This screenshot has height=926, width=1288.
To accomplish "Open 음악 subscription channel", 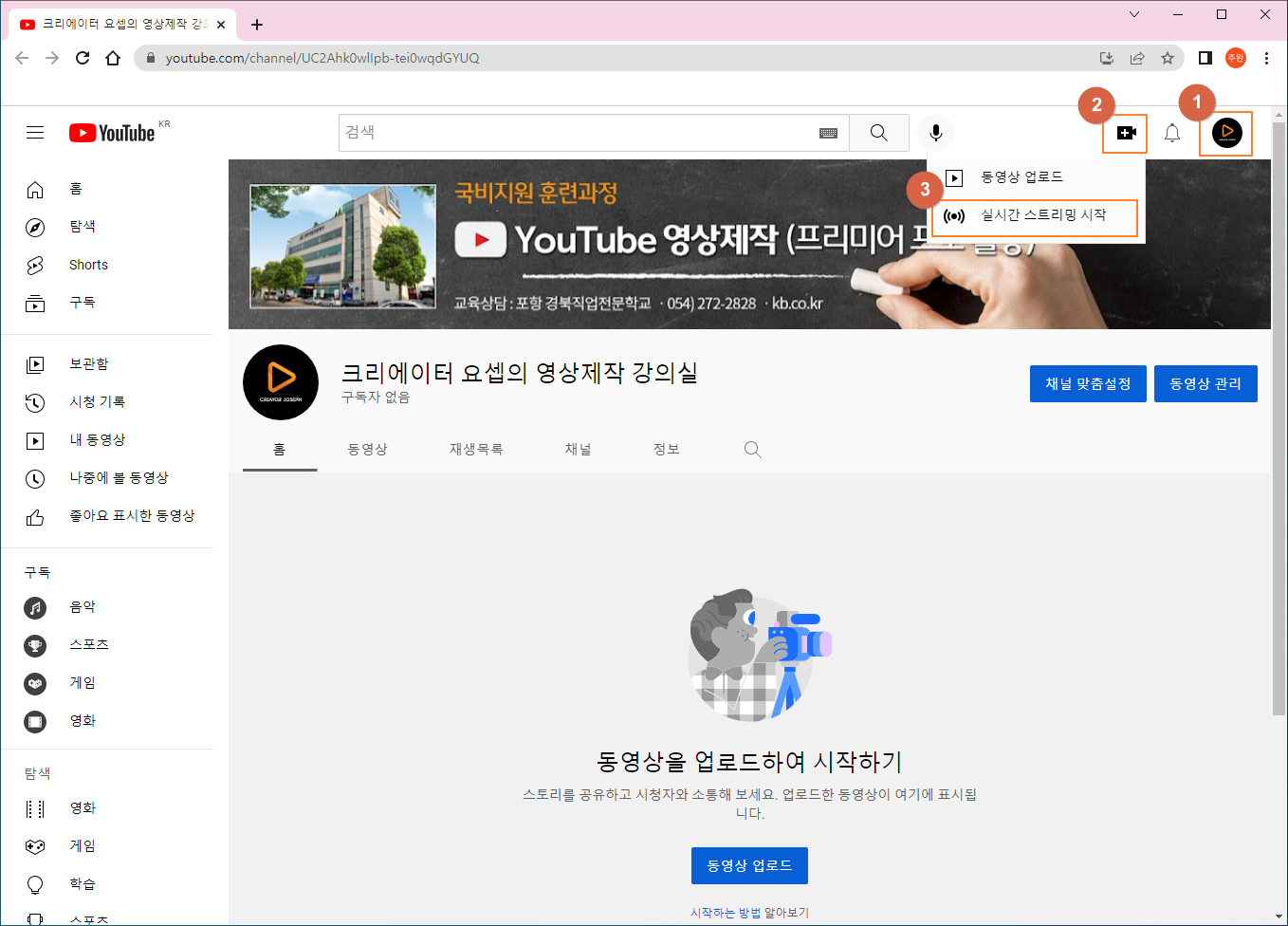I will (x=107, y=607).
